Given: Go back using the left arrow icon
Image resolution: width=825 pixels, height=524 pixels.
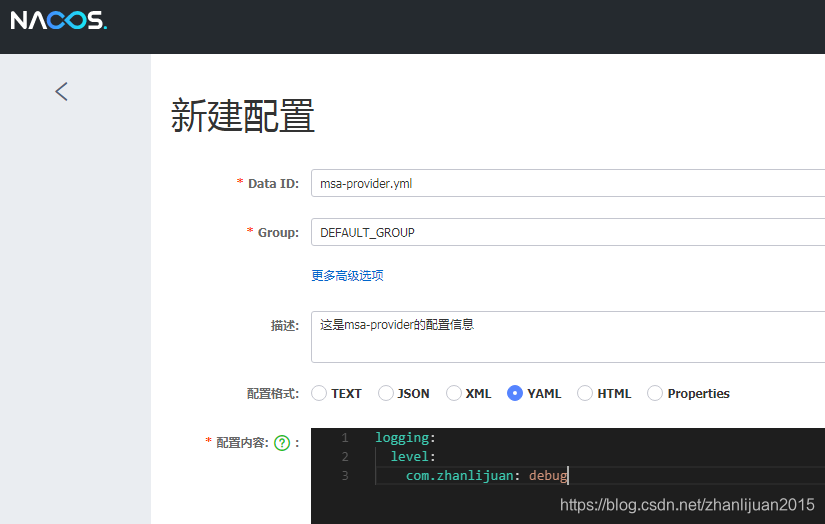Looking at the screenshot, I should pos(62,92).
